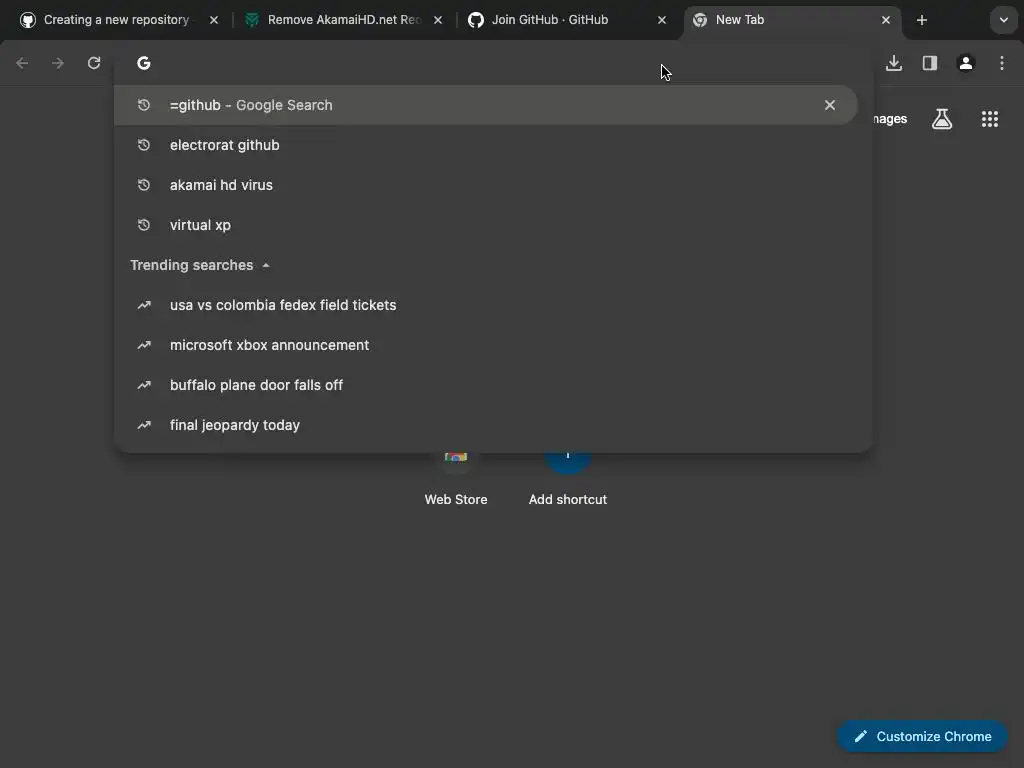Click history icon beside virtual xp
This screenshot has width=1024, height=768.
point(144,225)
